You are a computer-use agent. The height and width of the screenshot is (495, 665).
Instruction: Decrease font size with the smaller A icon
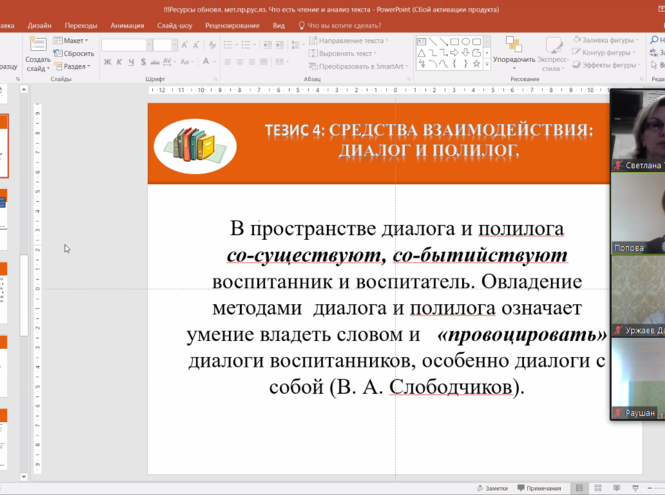point(196,45)
